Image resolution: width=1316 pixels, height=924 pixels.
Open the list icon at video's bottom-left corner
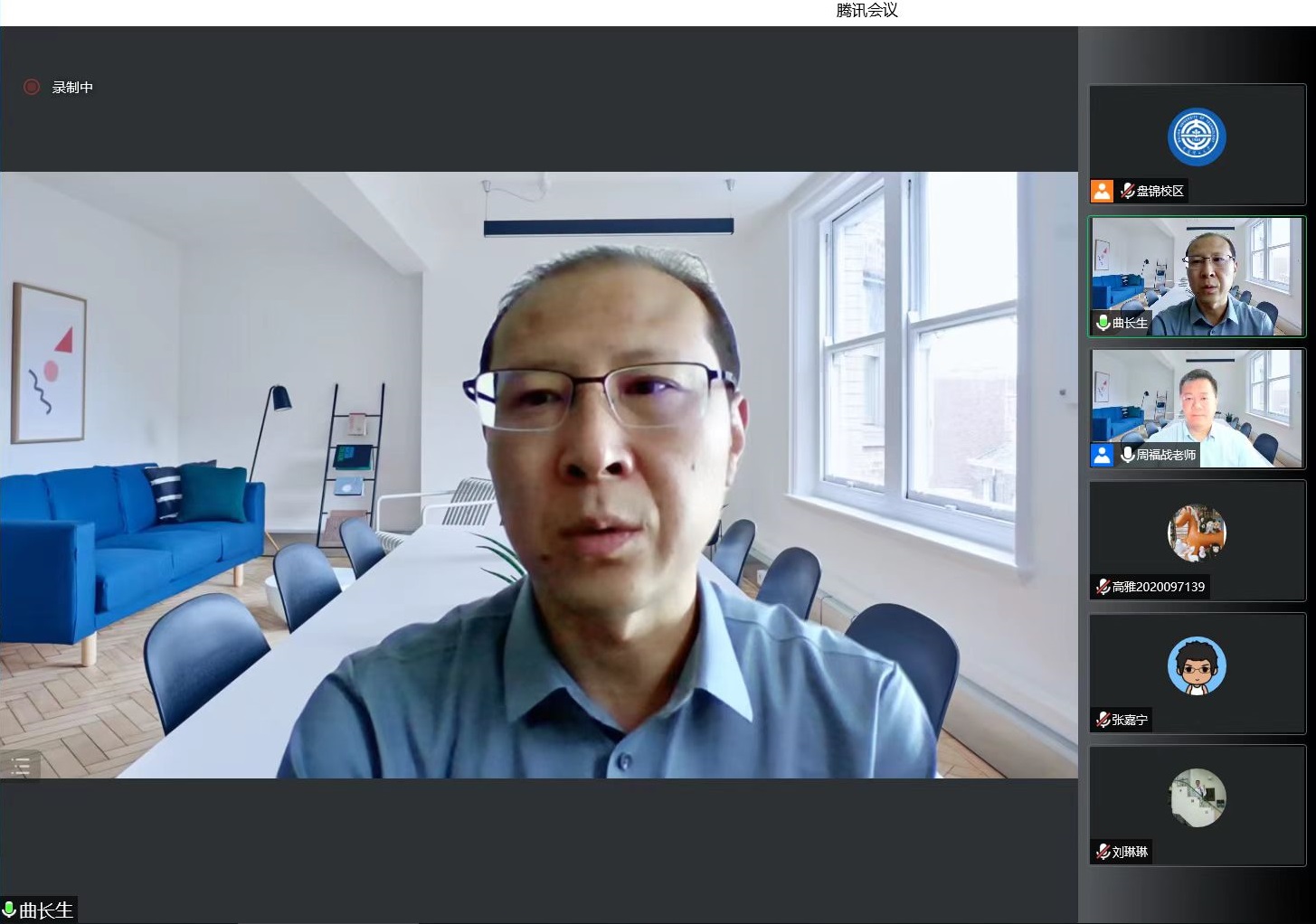point(20,767)
